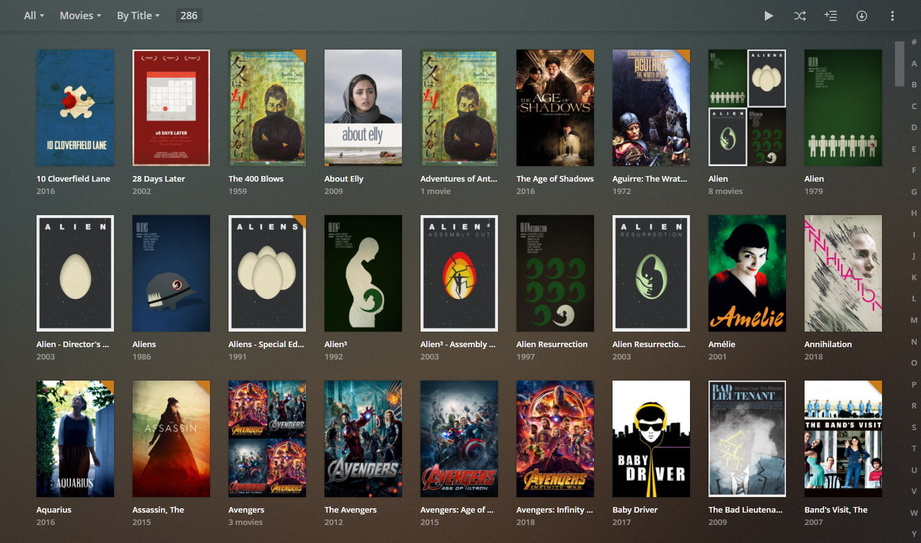This screenshot has width=921, height=543.
Task: Open the Aguirre: The Wrath poster
Action: pyautogui.click(x=651, y=108)
